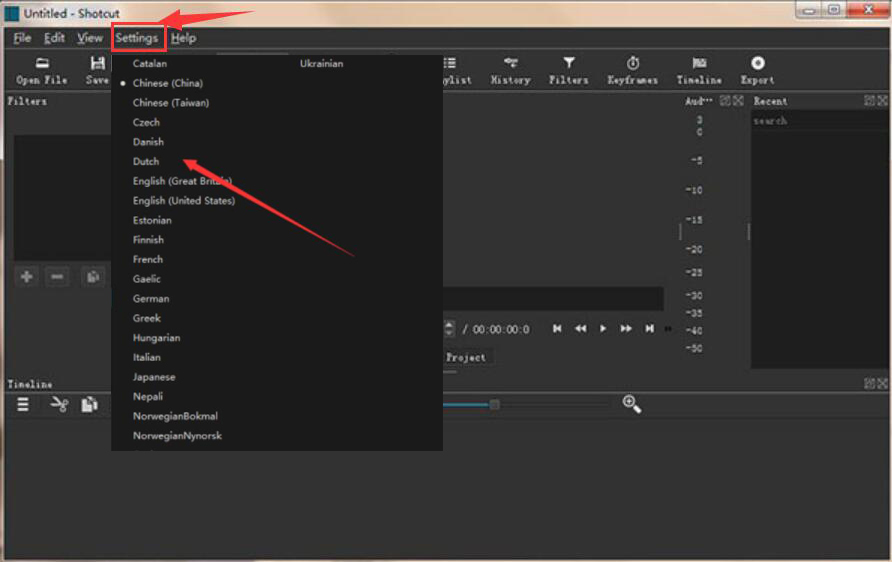Choose Japanese from language list

point(154,377)
